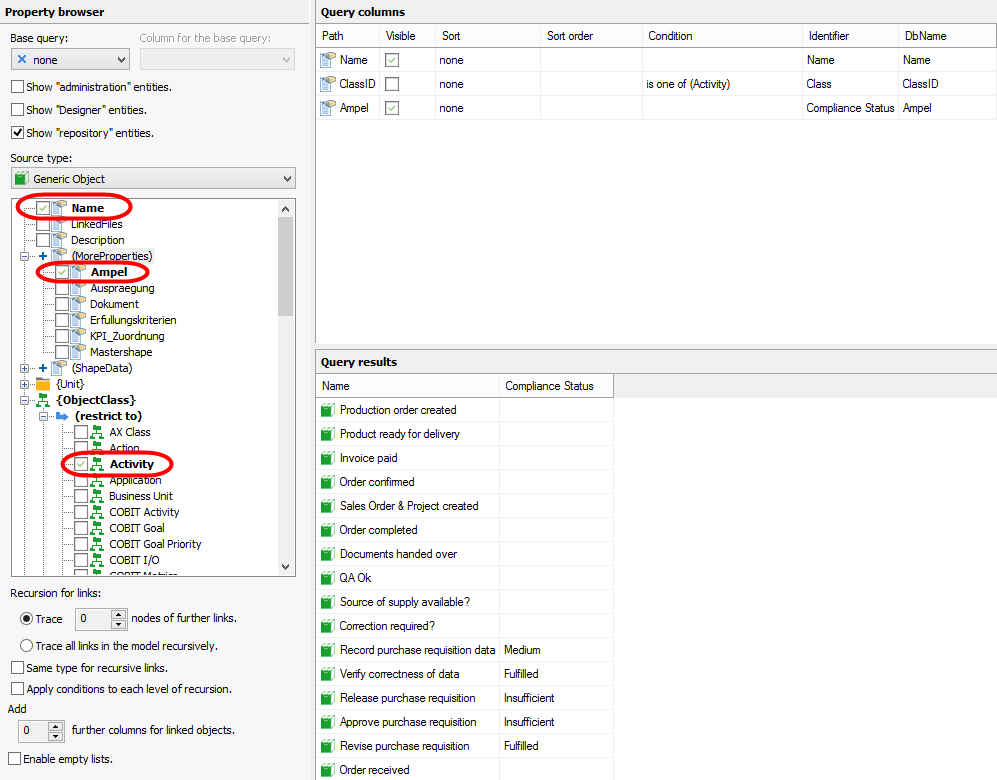Screen dimensions: 997x780
Task: Click the Condition column header
Action: pos(722,36)
